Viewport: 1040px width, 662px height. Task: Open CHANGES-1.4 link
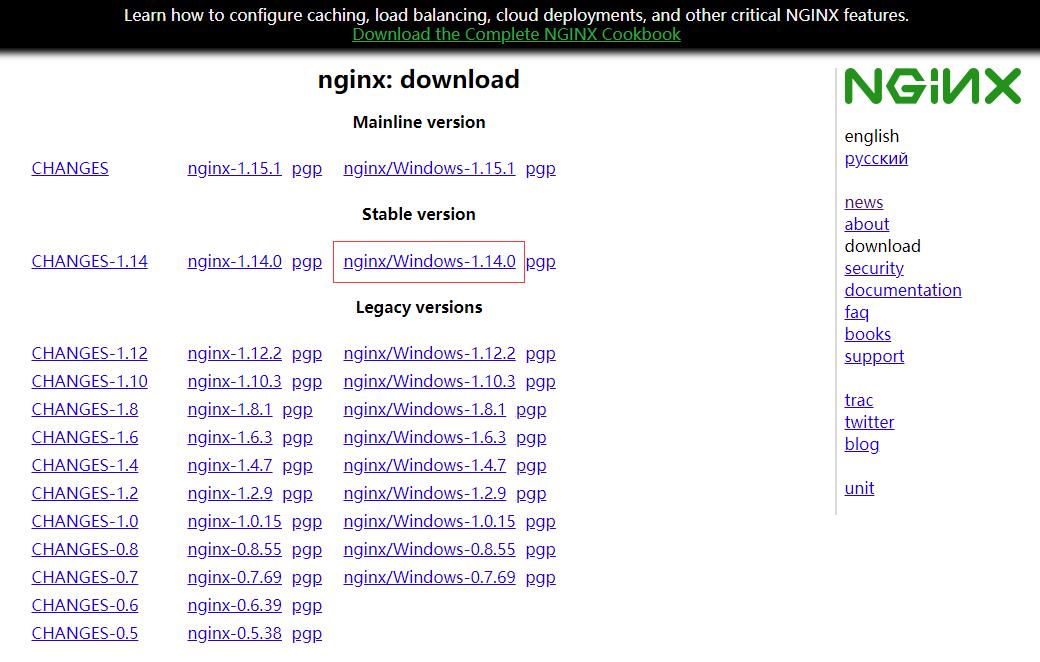point(85,466)
